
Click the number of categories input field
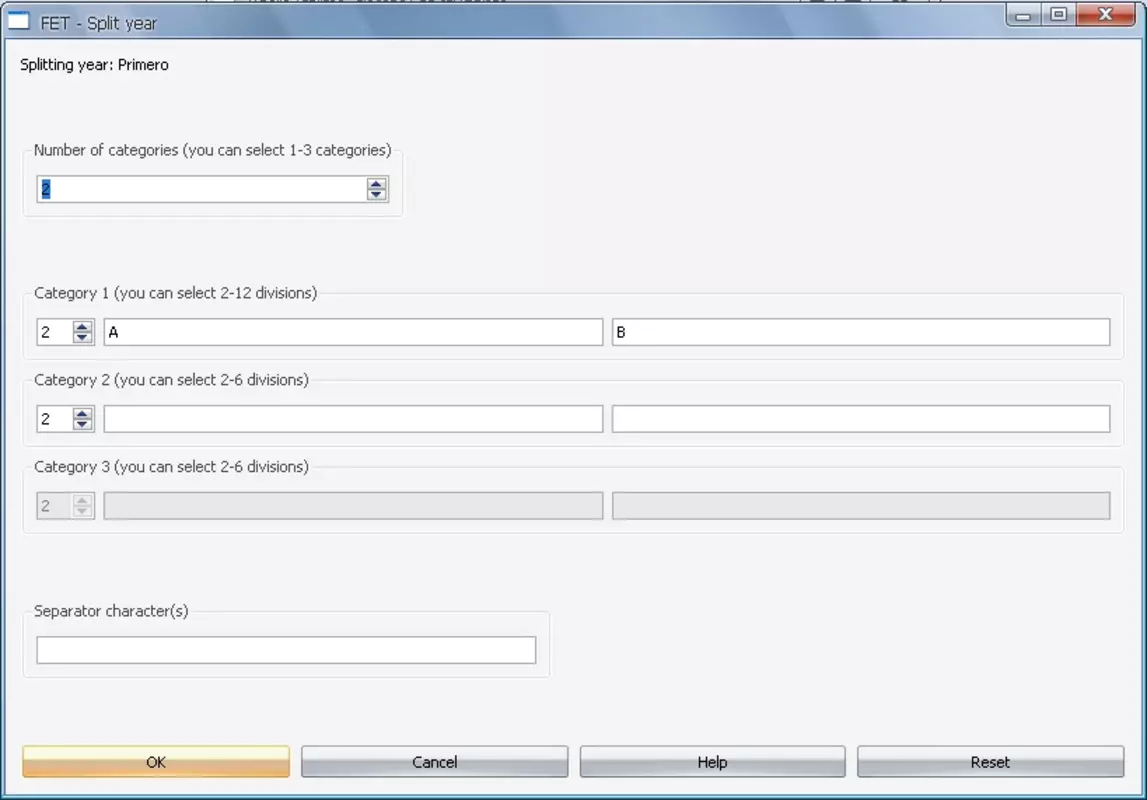coord(202,189)
